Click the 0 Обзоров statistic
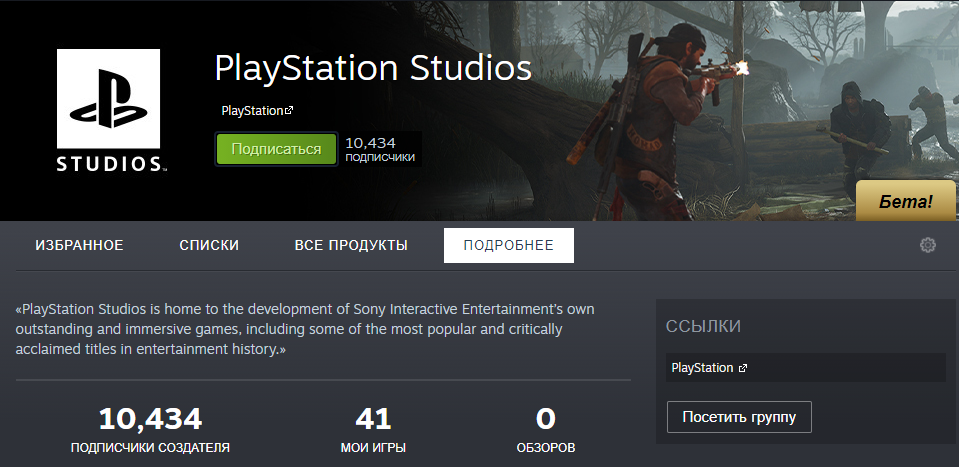959x467 pixels. coord(546,432)
